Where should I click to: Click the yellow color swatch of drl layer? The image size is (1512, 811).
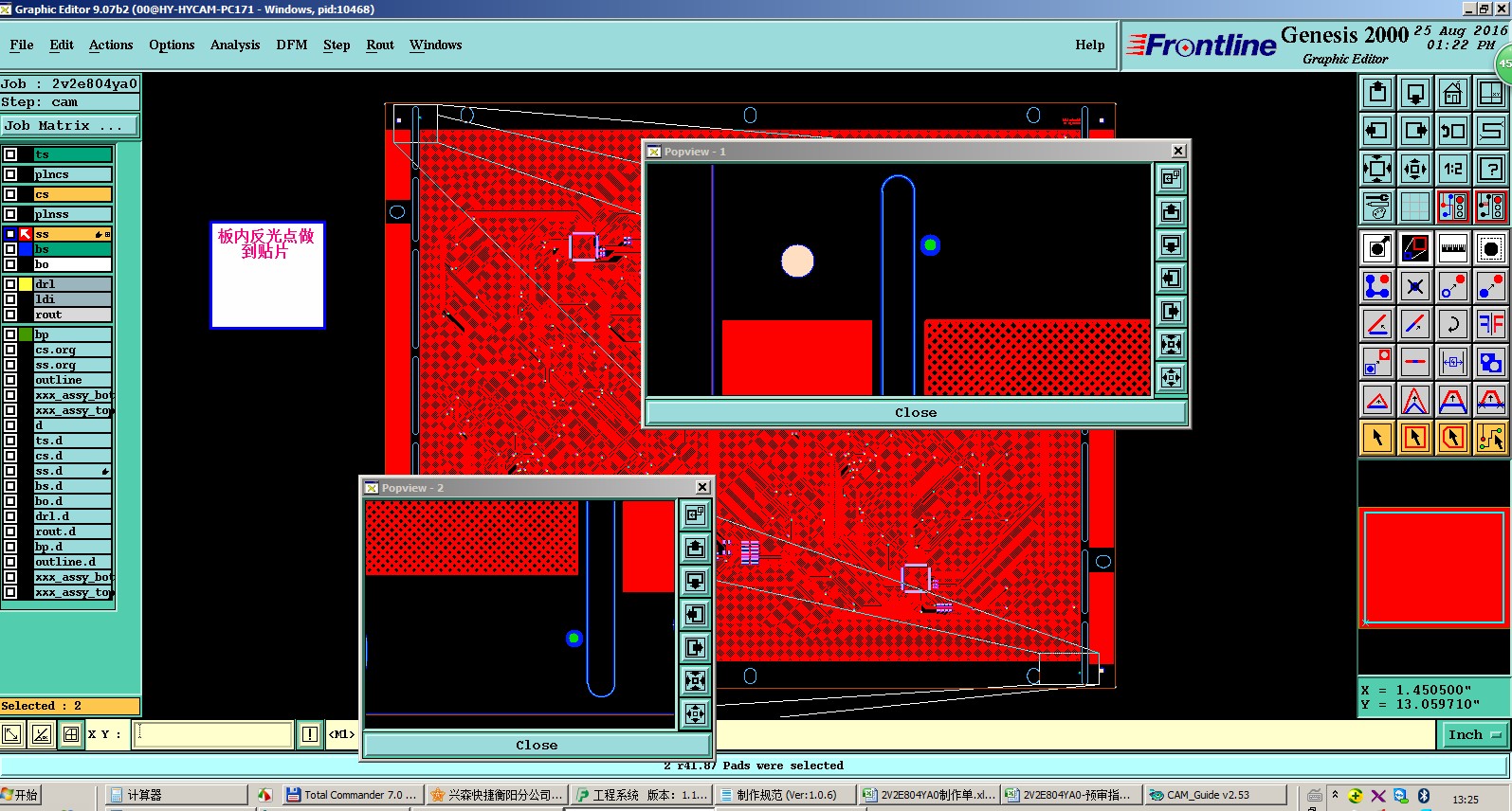point(26,284)
